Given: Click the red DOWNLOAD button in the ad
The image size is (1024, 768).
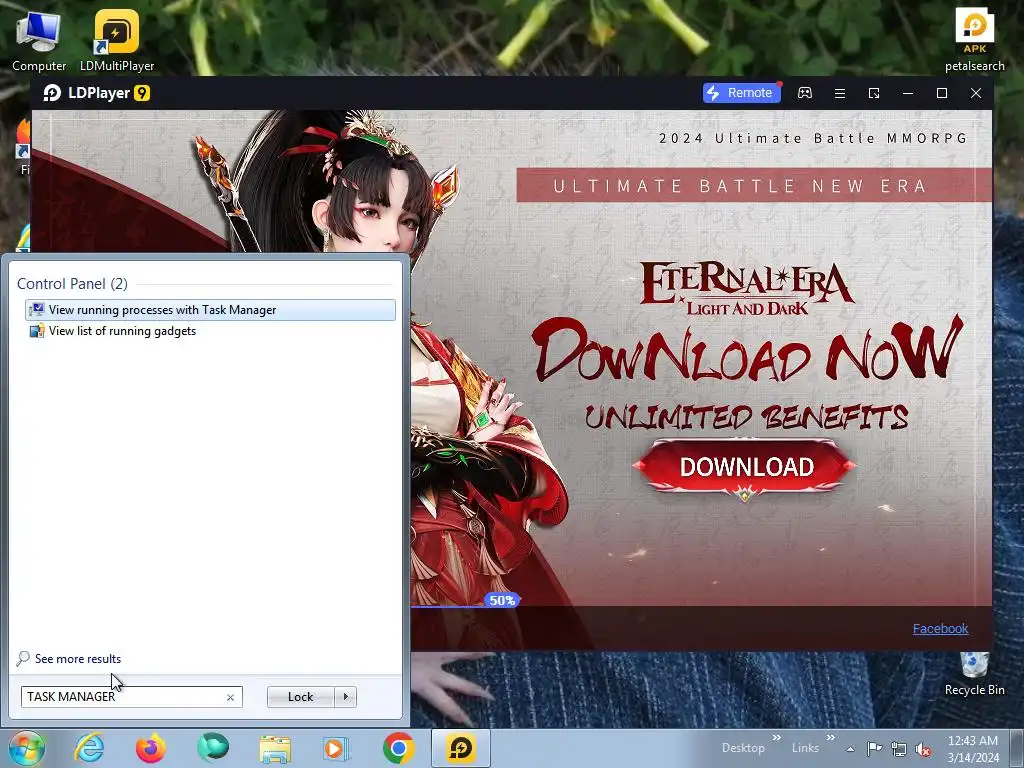Looking at the screenshot, I should pos(745,468).
